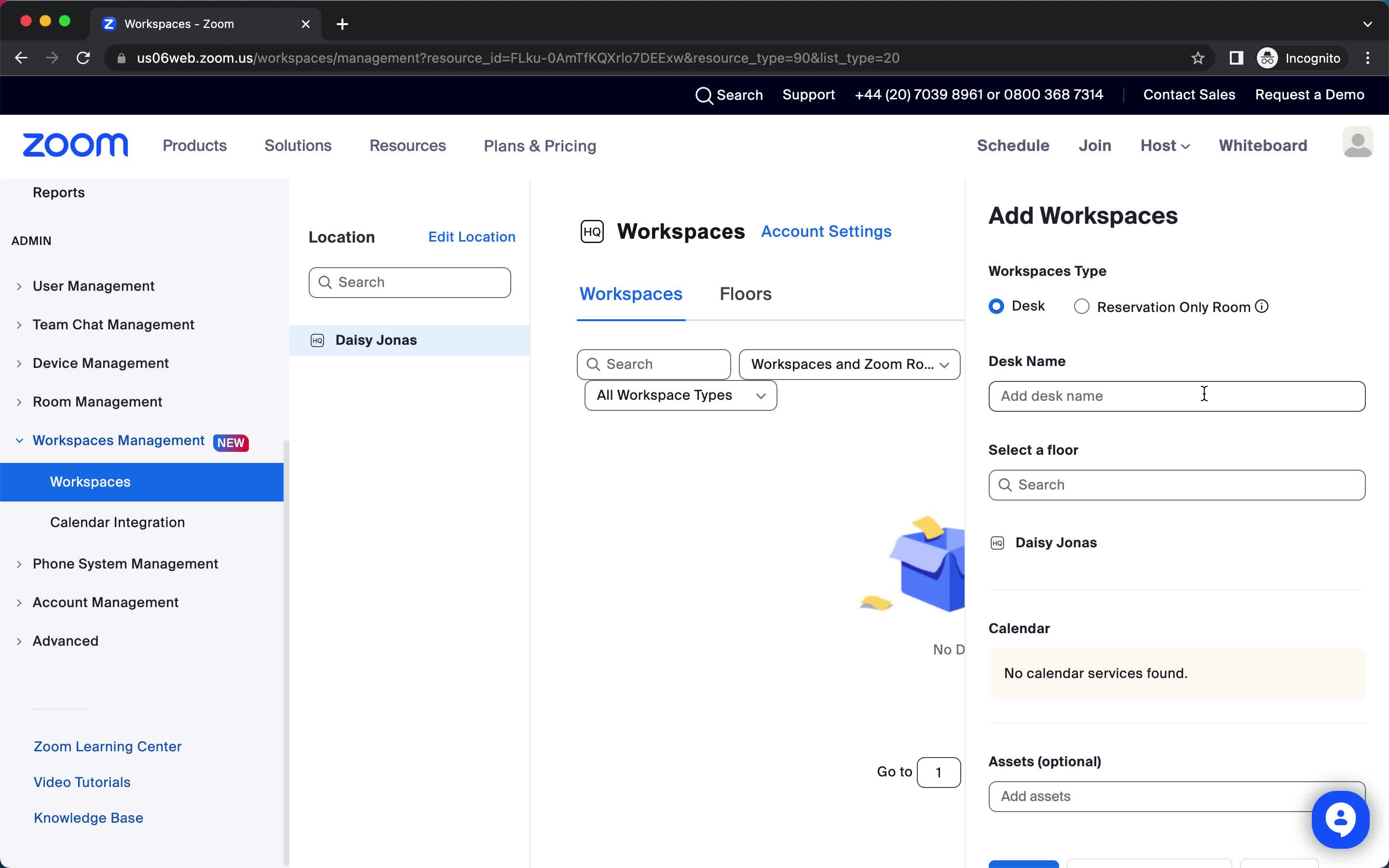The image size is (1389, 868).
Task: Open Video Tutorials link
Action: click(82, 782)
